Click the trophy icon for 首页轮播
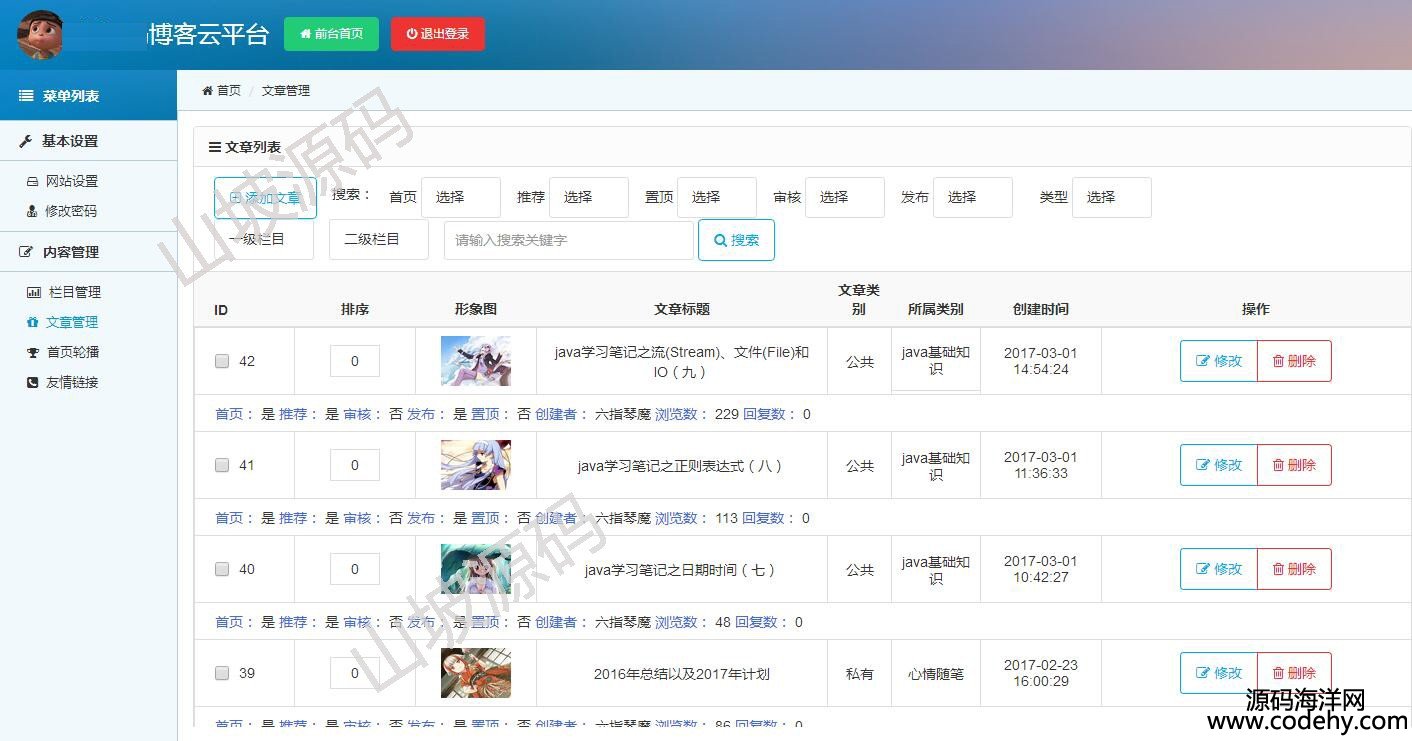 coord(33,353)
